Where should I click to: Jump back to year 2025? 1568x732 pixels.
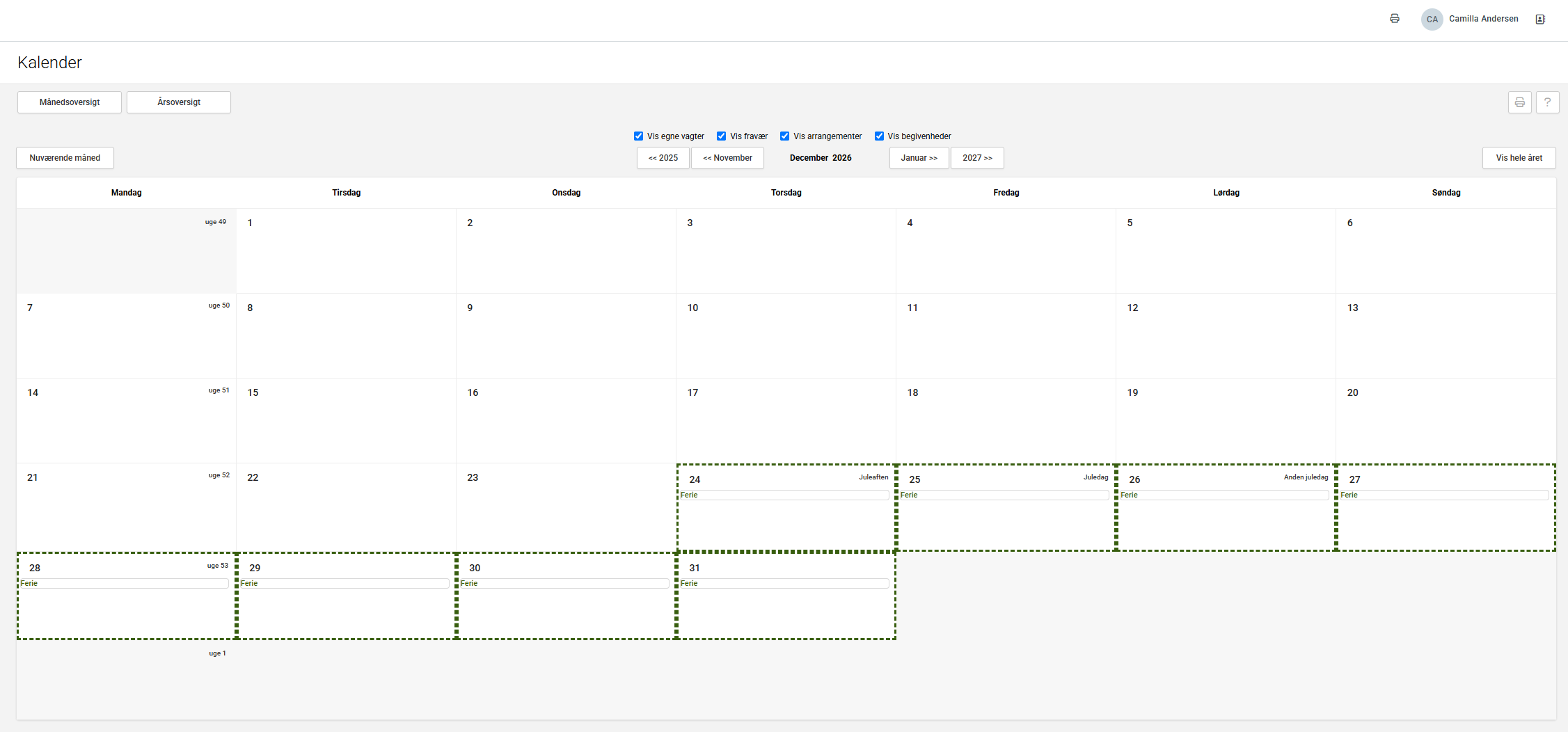(x=663, y=158)
